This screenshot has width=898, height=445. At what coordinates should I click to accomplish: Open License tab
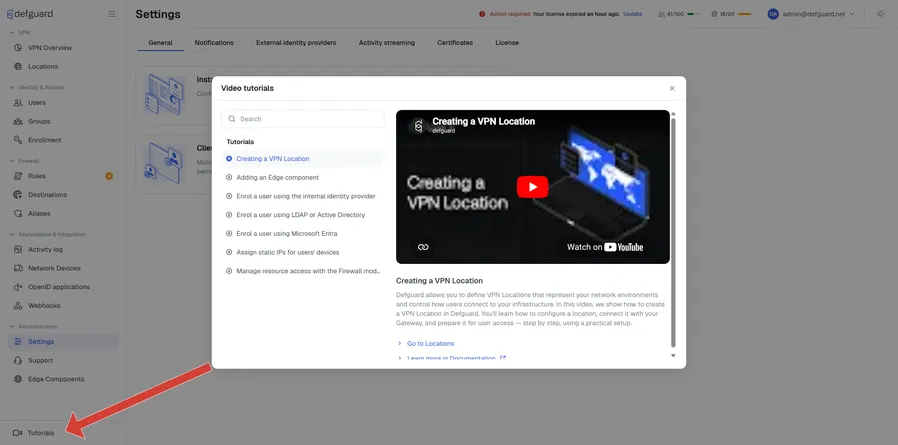(x=507, y=42)
